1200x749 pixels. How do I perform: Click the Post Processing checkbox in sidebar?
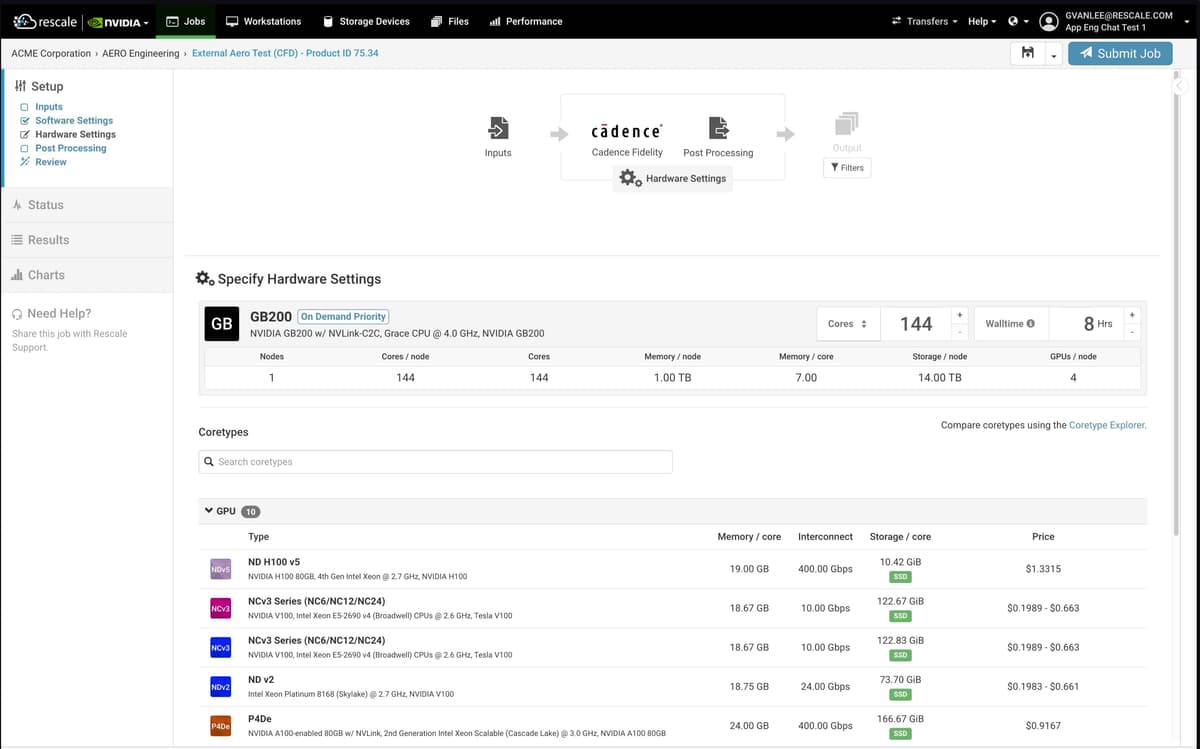(x=25, y=148)
